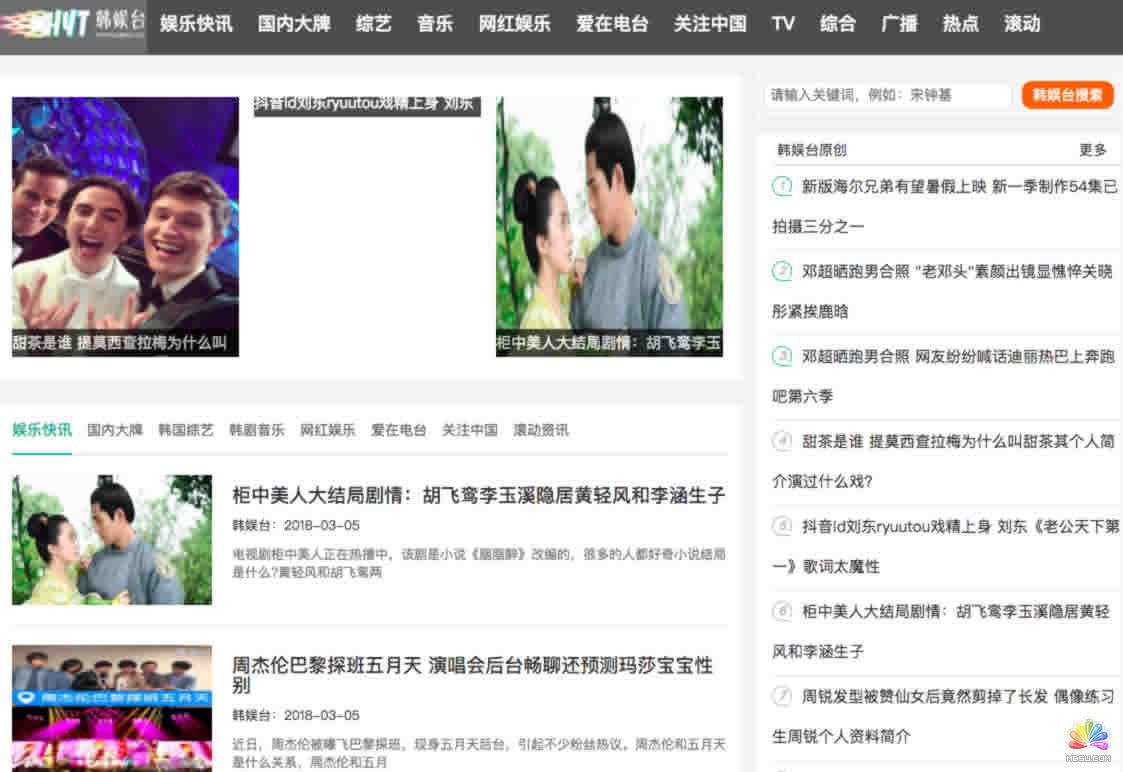Click the number 5 ranking icon
1123x772 pixels.
783,526
